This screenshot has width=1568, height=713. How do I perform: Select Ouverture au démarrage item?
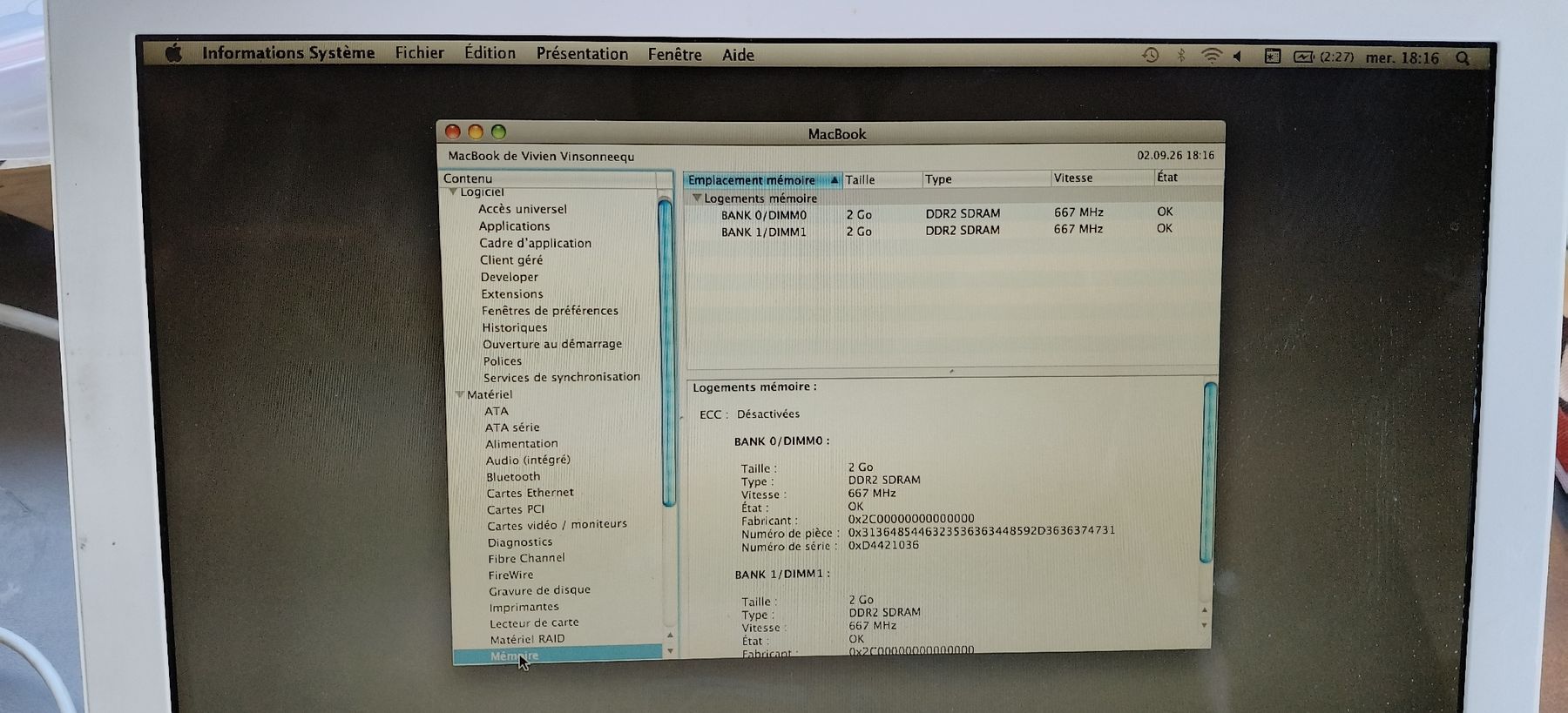coord(552,344)
